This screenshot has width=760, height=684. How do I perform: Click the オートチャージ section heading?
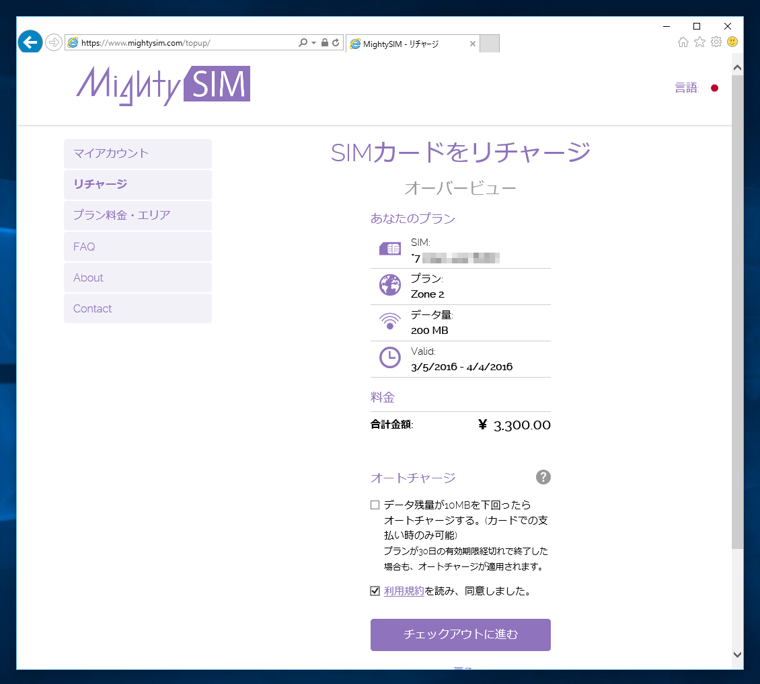coord(413,478)
